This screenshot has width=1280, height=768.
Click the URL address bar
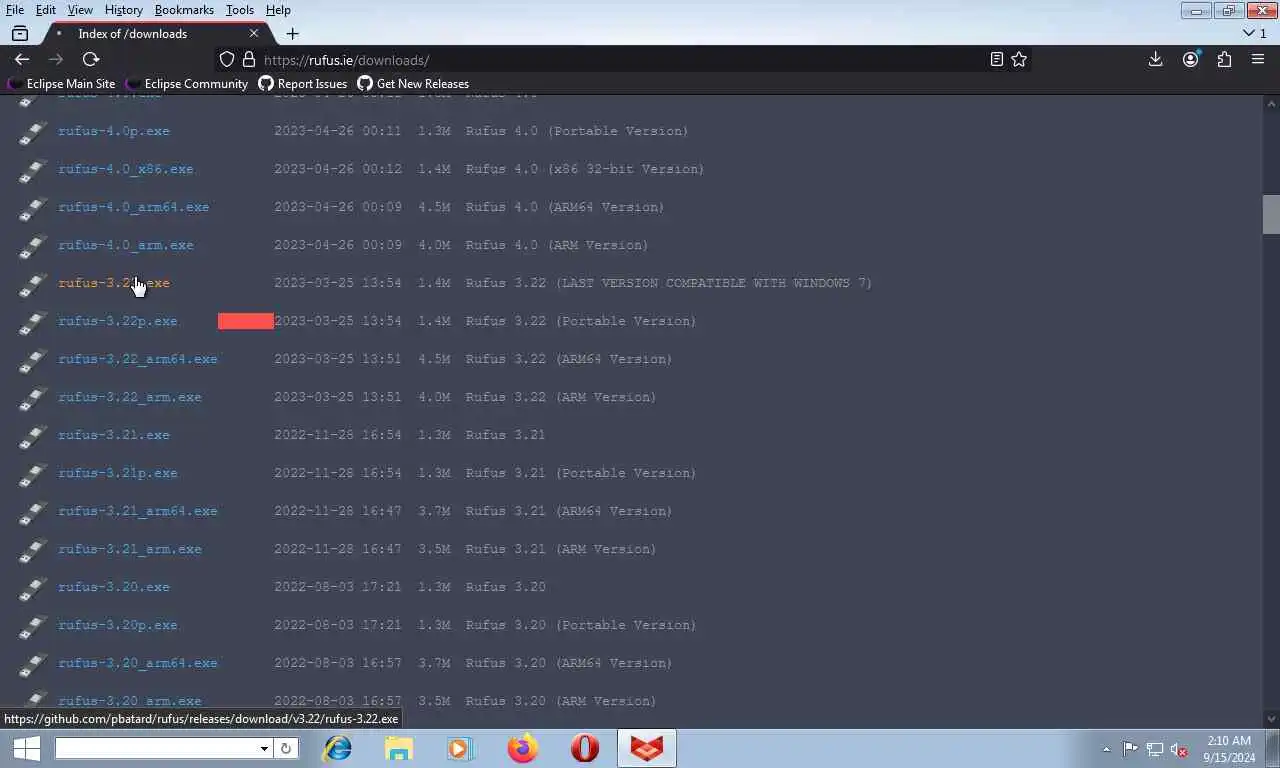[620, 60]
